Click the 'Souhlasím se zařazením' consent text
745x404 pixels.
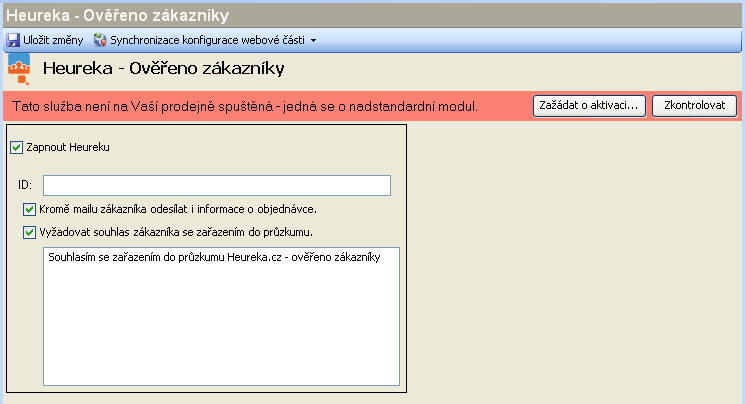214,257
